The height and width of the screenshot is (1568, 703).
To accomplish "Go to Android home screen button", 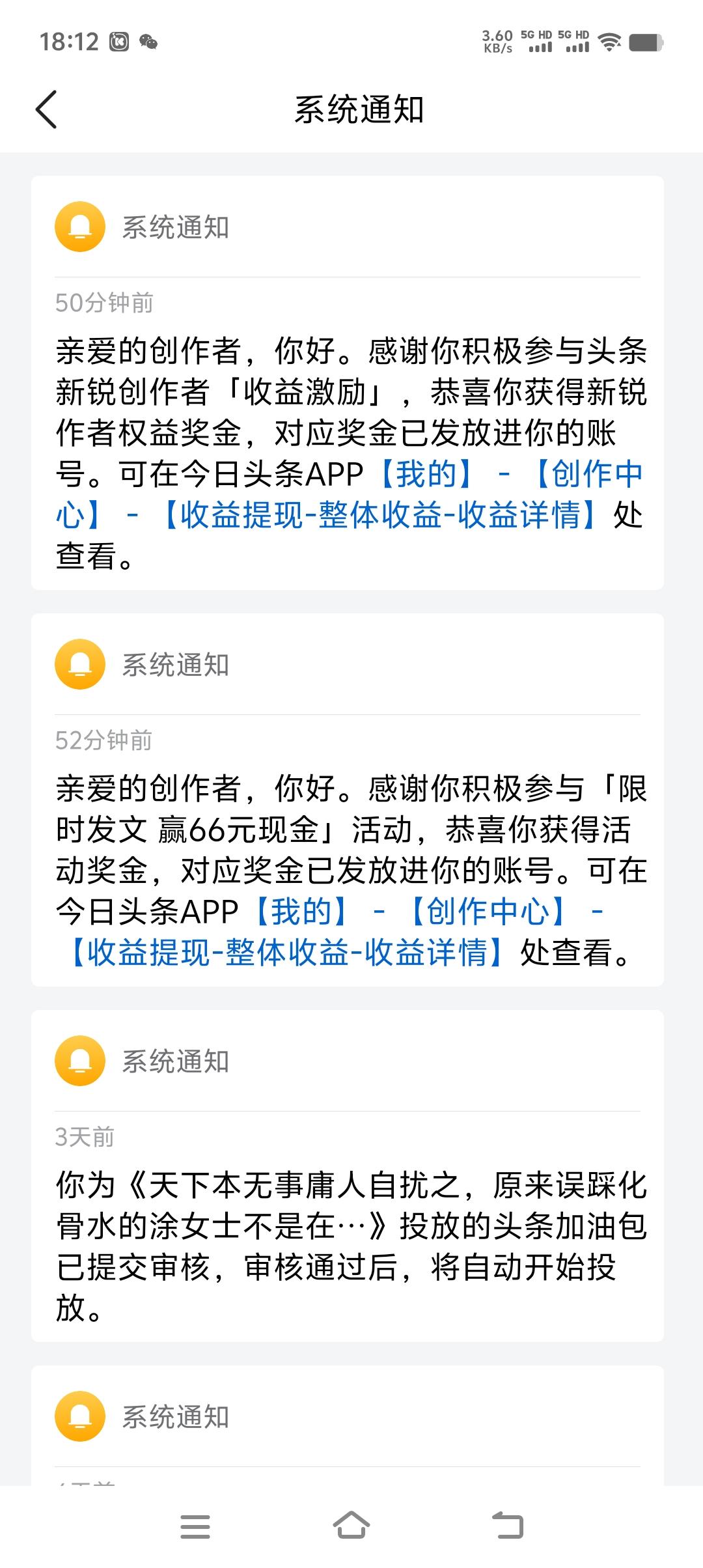I will tap(351, 1526).
